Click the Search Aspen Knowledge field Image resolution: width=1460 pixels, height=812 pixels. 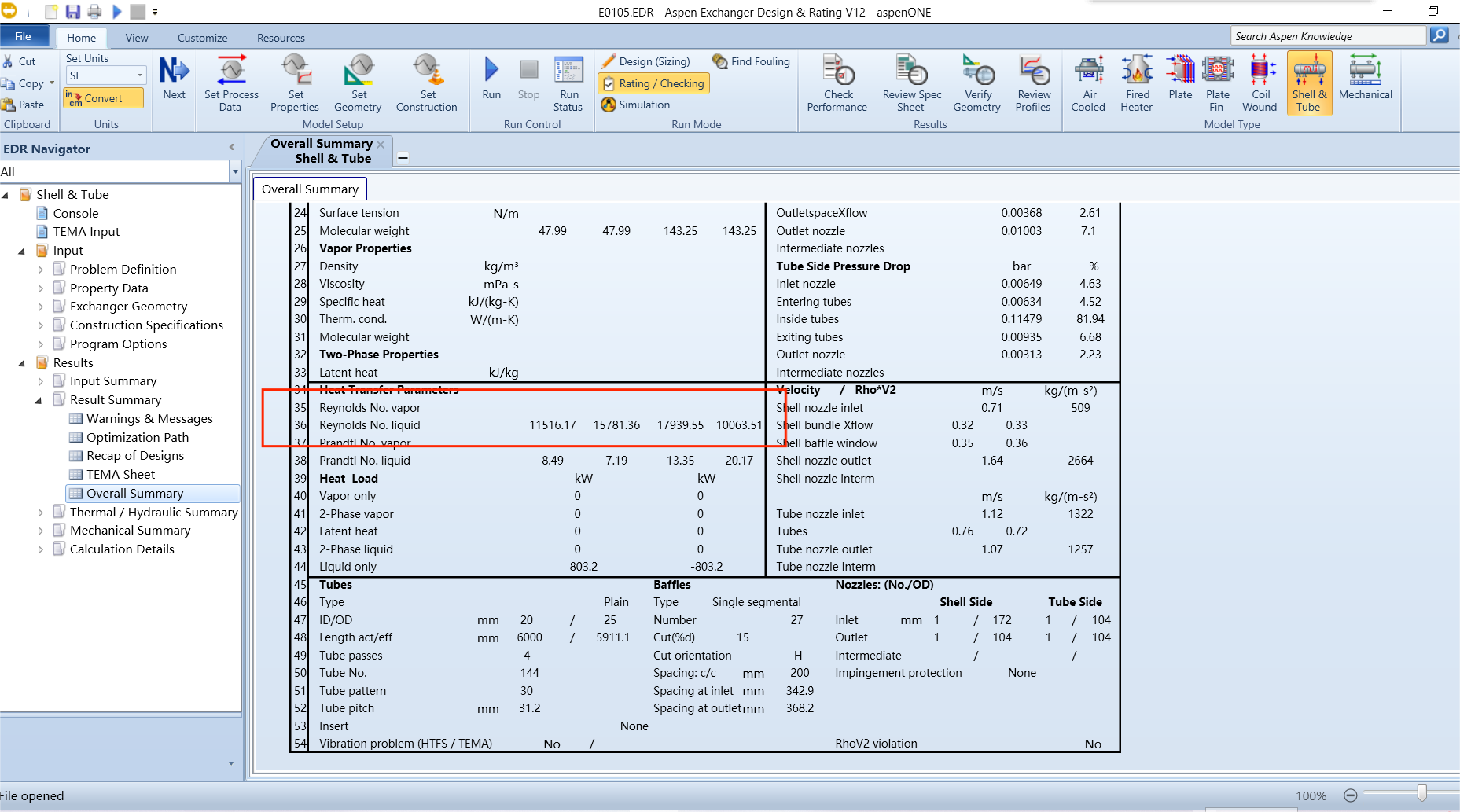1328,35
